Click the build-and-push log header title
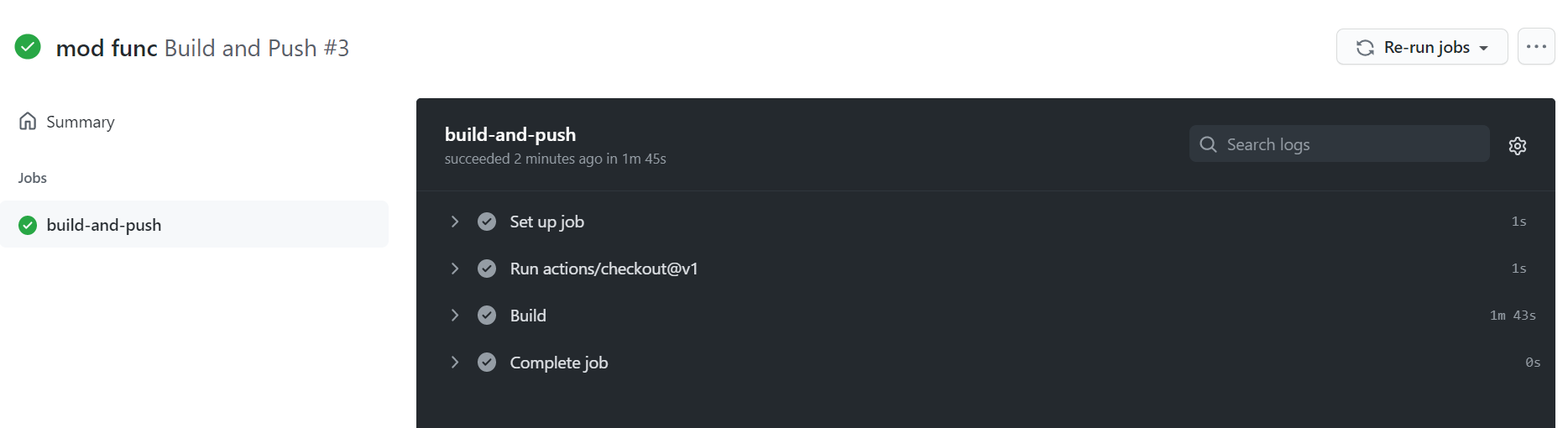1568x428 pixels. click(x=510, y=134)
